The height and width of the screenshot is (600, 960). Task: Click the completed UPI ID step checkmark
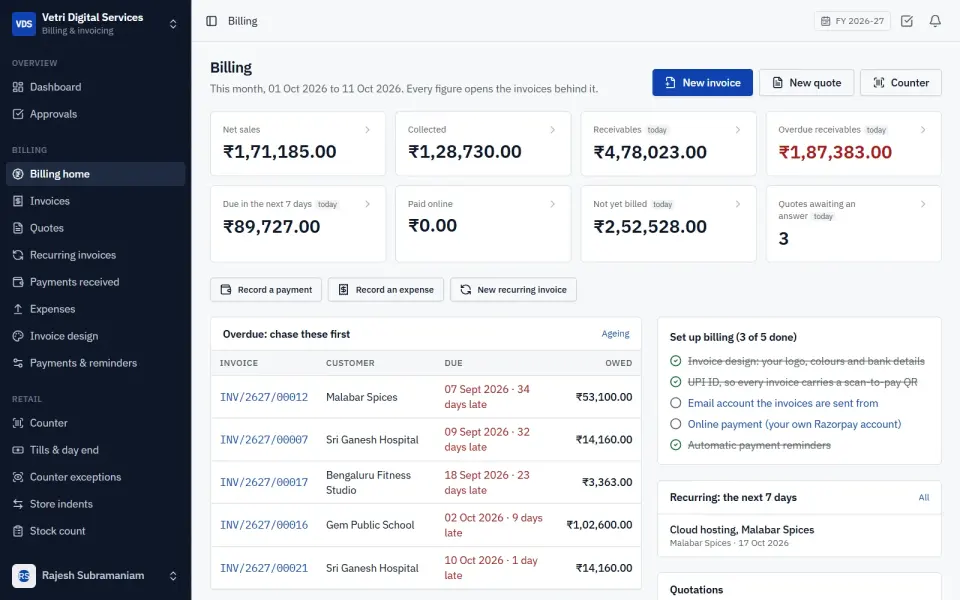point(675,382)
